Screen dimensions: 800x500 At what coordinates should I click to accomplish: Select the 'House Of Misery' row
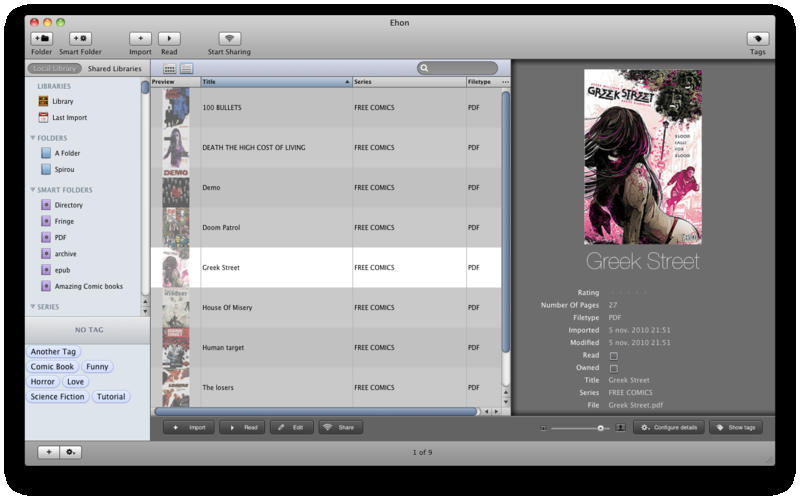tap(326, 308)
